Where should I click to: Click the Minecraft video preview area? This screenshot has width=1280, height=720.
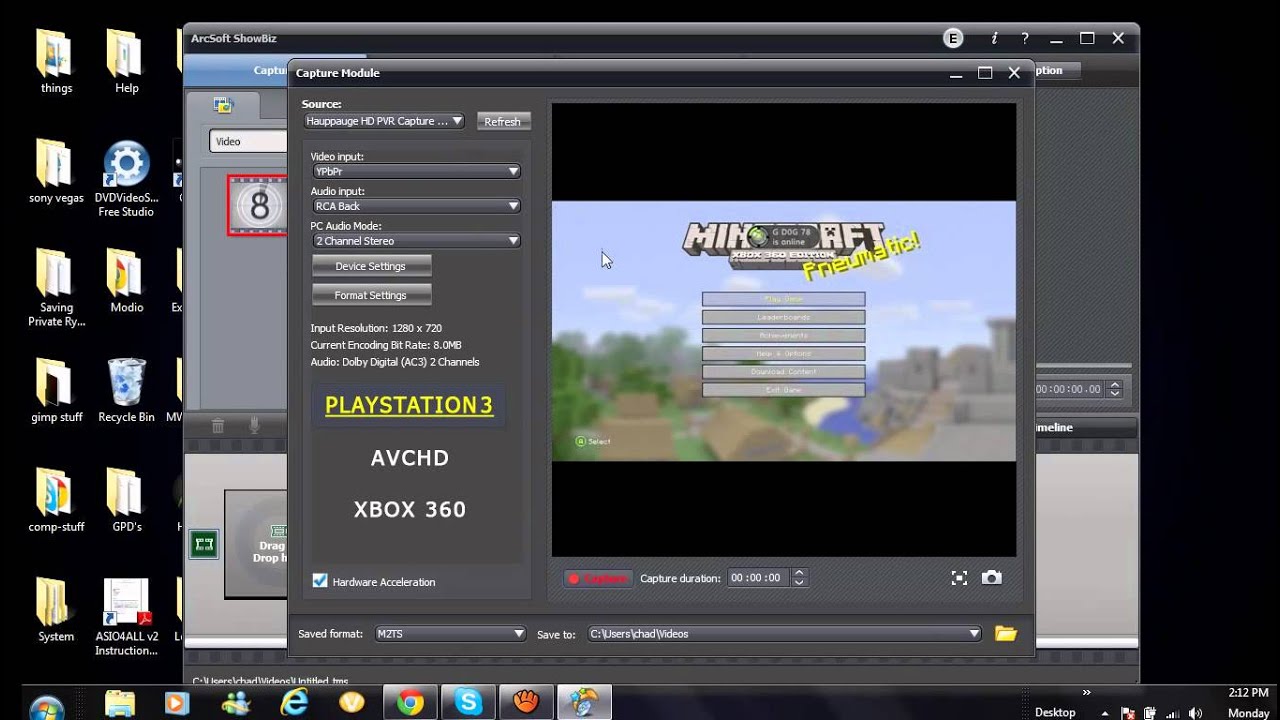click(x=784, y=331)
